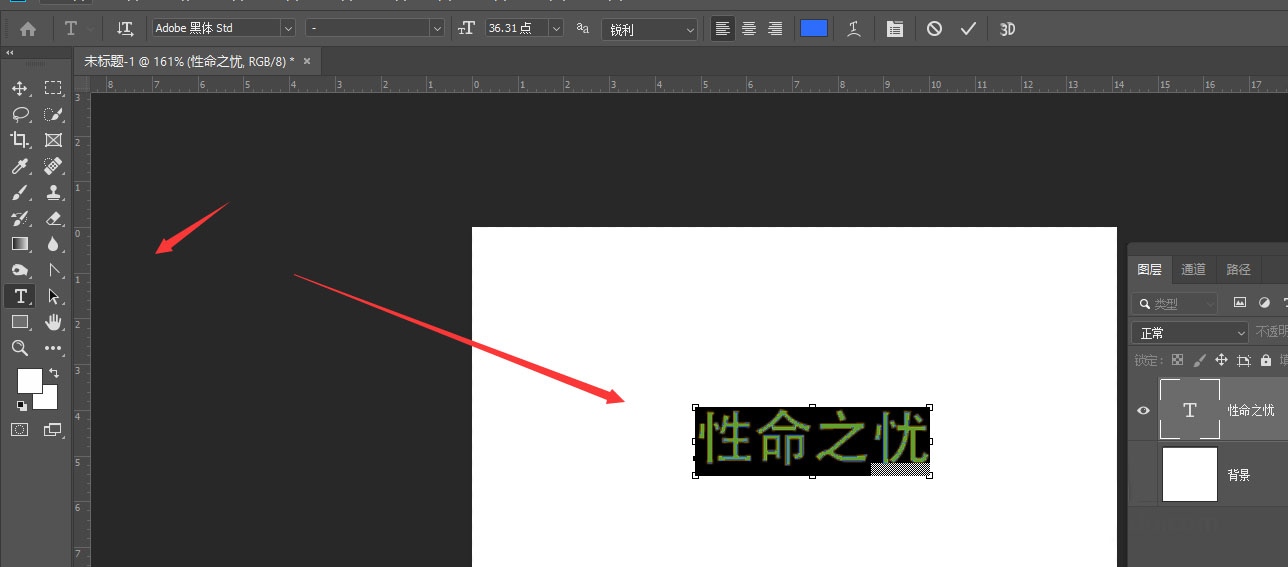Cancel the current text edits

(x=934, y=29)
